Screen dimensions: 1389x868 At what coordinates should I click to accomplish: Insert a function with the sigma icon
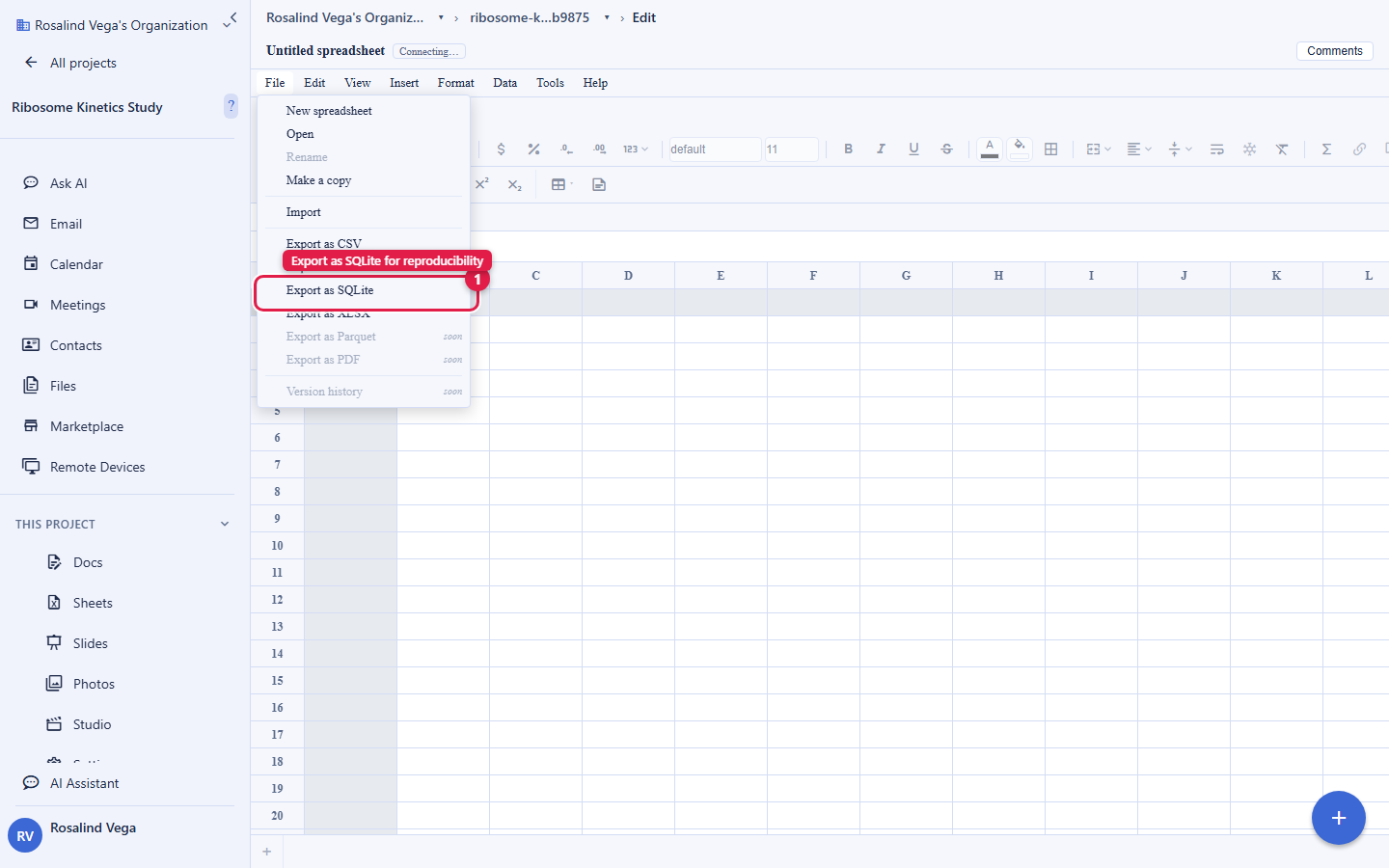click(x=1326, y=149)
